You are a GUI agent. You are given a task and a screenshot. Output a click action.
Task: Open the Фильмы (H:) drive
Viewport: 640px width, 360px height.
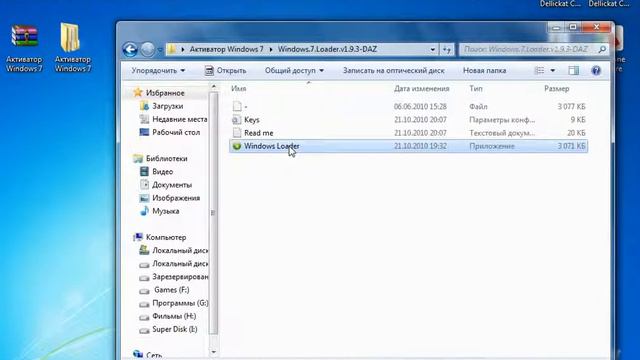click(x=174, y=316)
